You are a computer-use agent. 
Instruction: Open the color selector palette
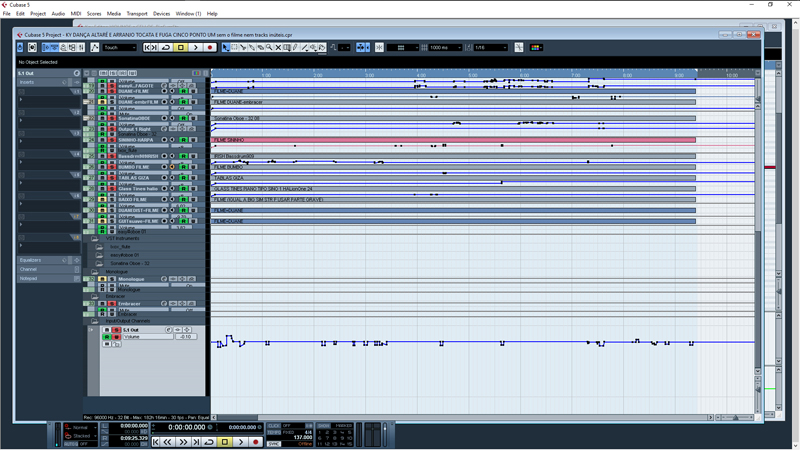(x=536, y=47)
